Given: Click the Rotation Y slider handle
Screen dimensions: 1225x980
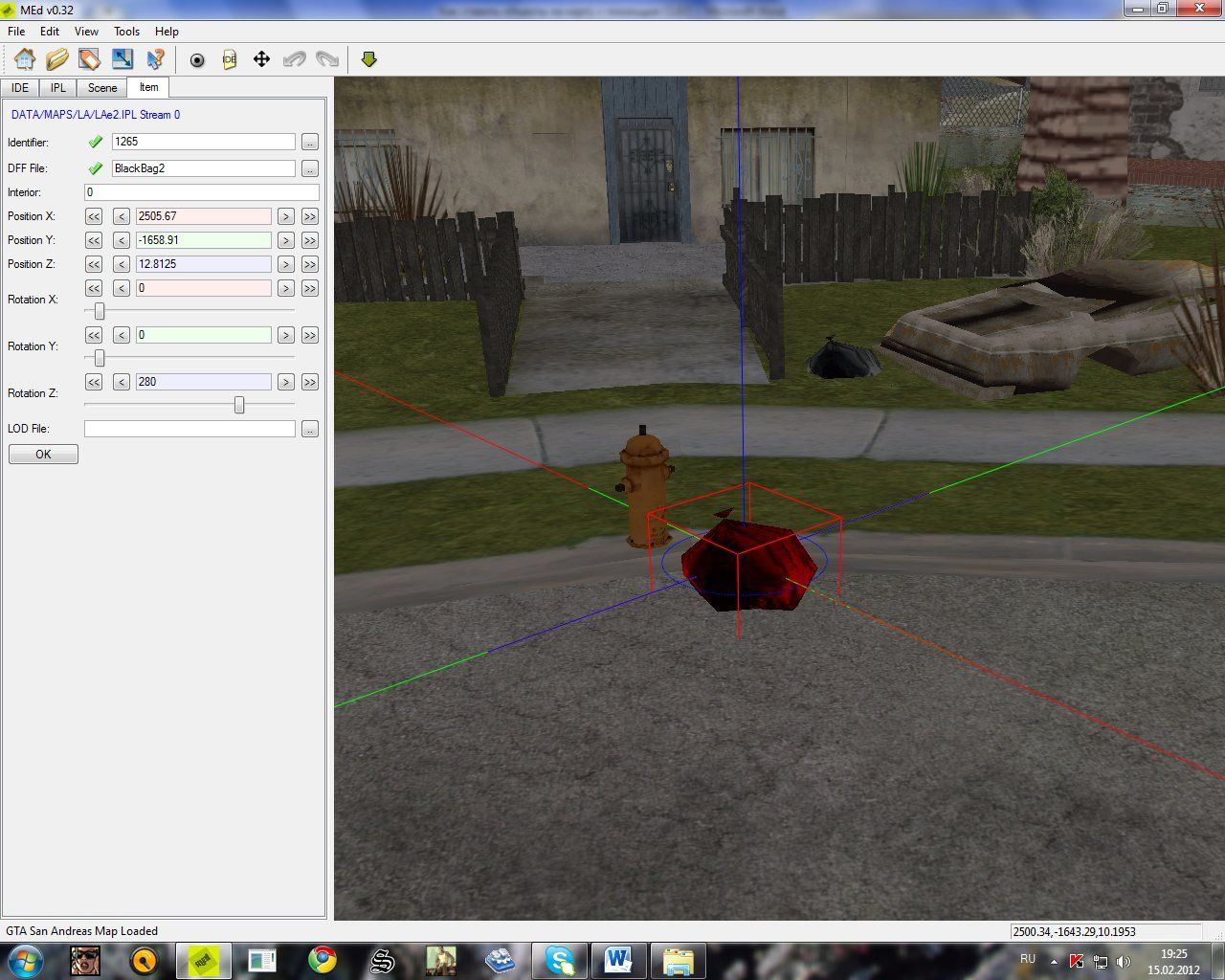Looking at the screenshot, I should pos(99,358).
